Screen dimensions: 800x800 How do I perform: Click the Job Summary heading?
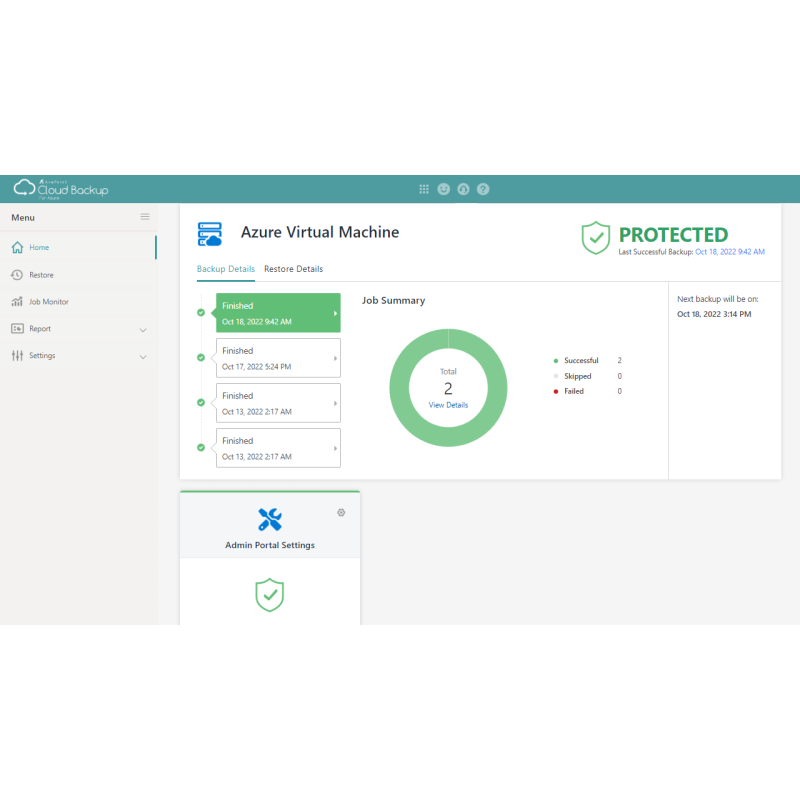click(393, 301)
